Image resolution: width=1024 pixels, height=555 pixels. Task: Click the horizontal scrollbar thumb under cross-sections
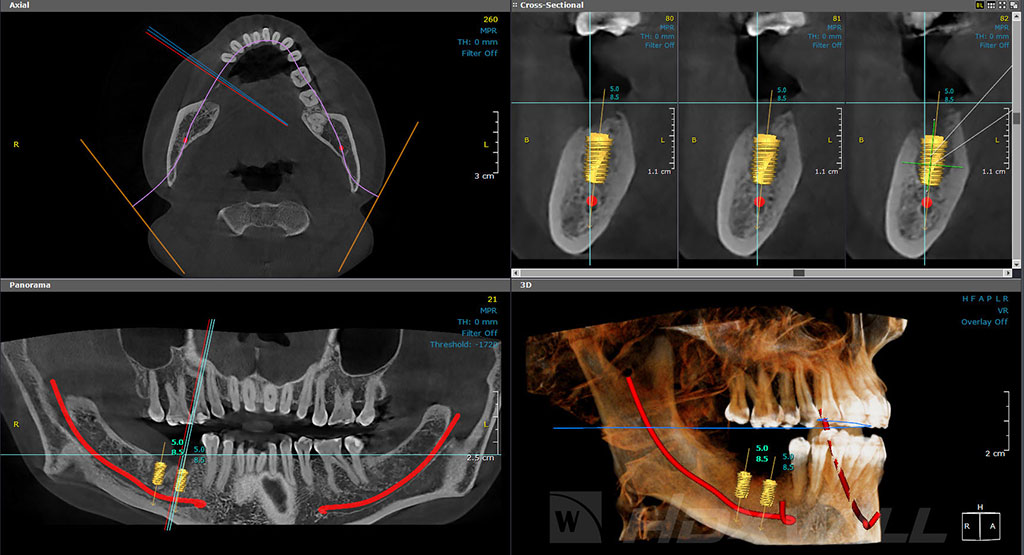click(799, 272)
